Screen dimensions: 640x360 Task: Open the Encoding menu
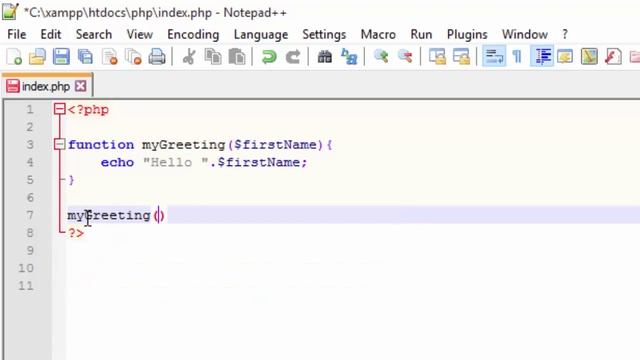click(x=193, y=34)
